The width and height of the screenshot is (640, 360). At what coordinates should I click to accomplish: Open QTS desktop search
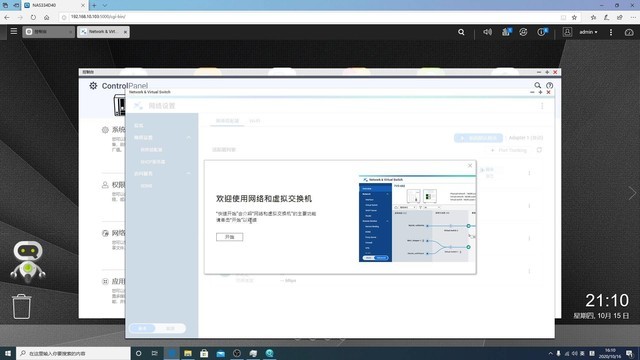click(x=461, y=32)
